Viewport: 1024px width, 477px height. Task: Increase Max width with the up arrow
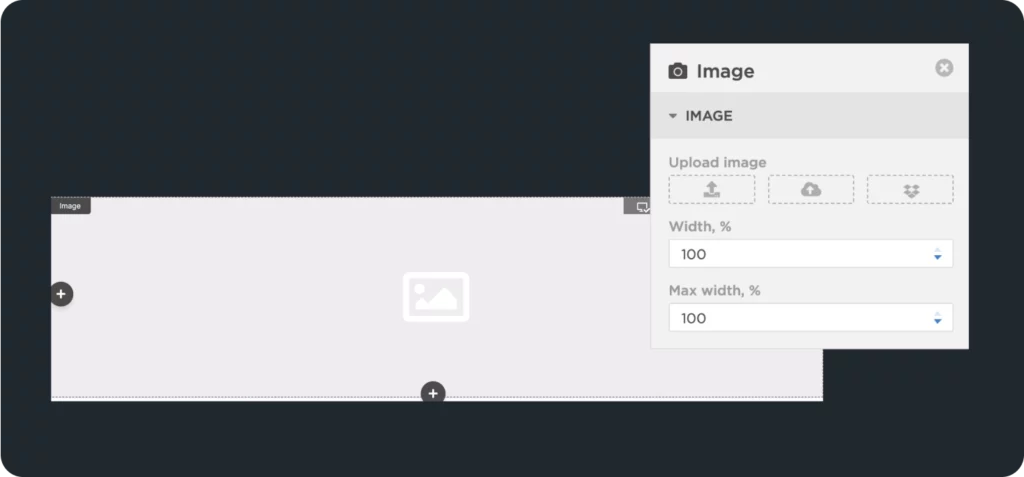click(x=938, y=314)
